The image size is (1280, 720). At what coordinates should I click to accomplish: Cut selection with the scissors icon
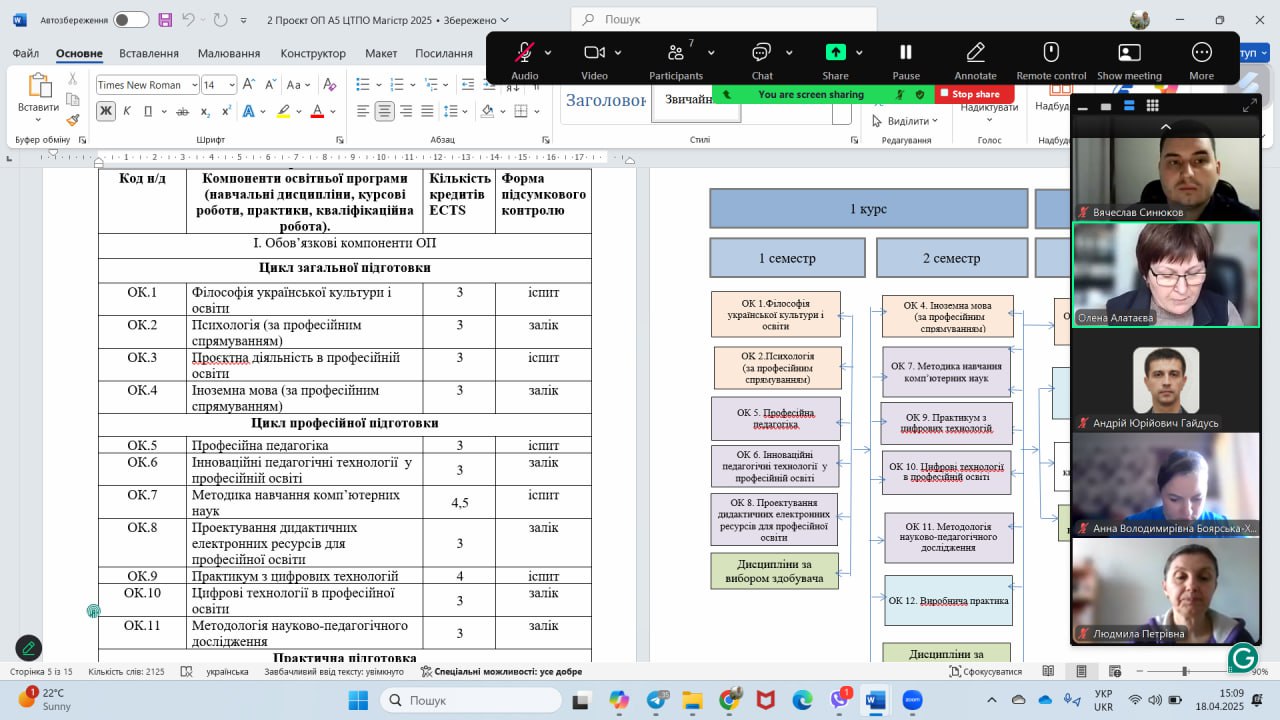73,79
